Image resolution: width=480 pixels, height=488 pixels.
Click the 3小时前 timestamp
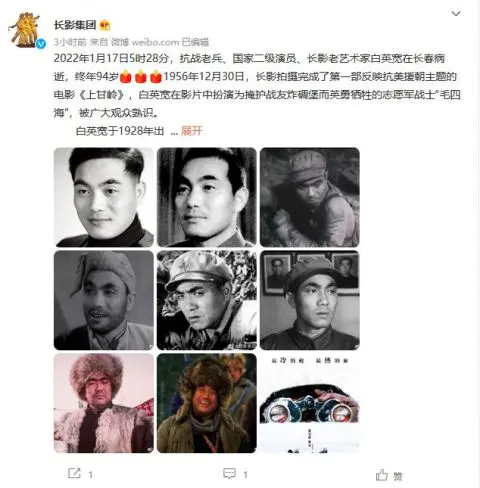(70, 42)
